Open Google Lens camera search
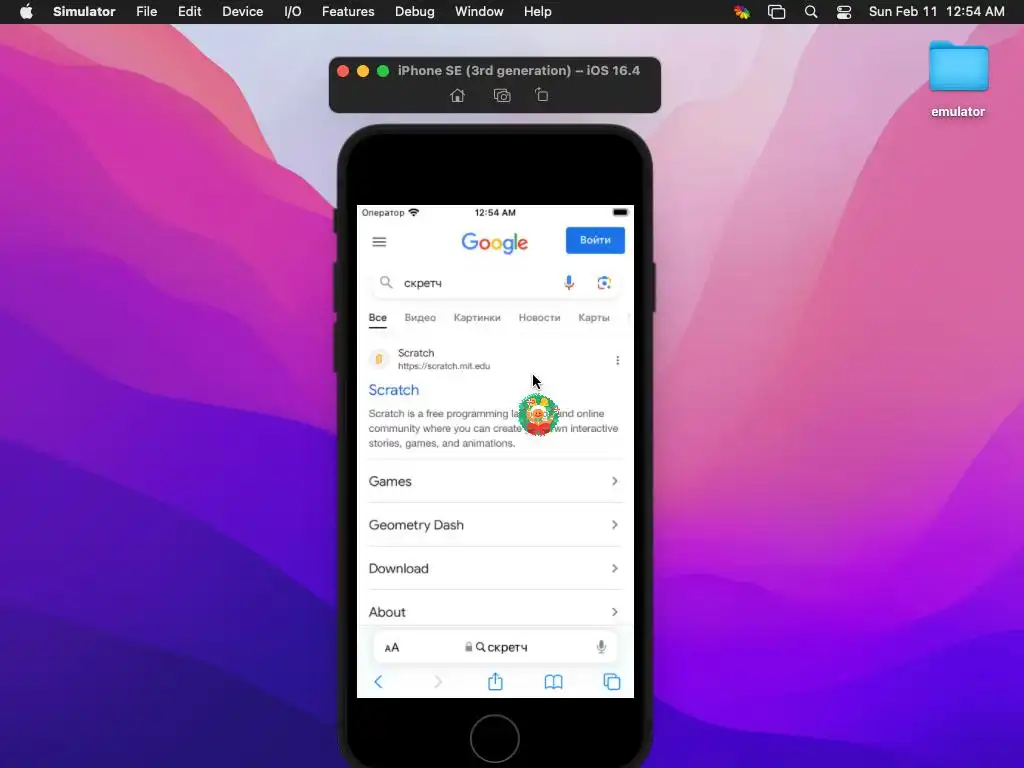1024x768 pixels. coord(604,282)
